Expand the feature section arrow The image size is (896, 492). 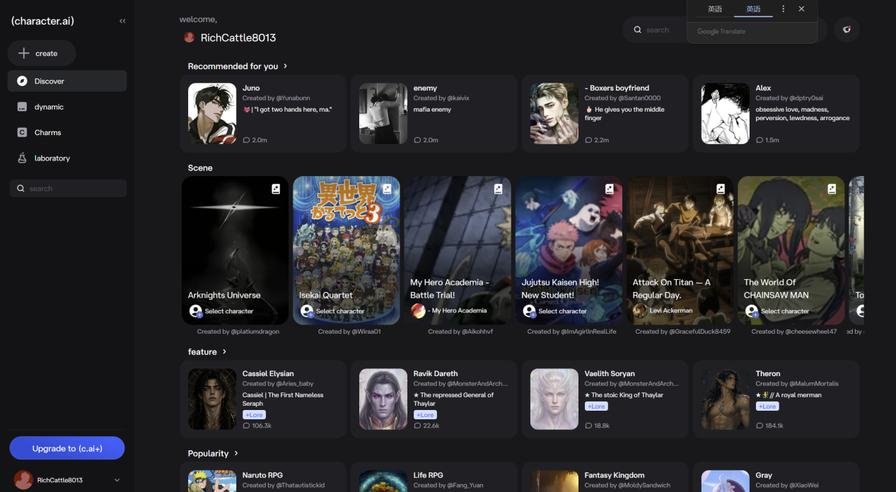coord(225,351)
